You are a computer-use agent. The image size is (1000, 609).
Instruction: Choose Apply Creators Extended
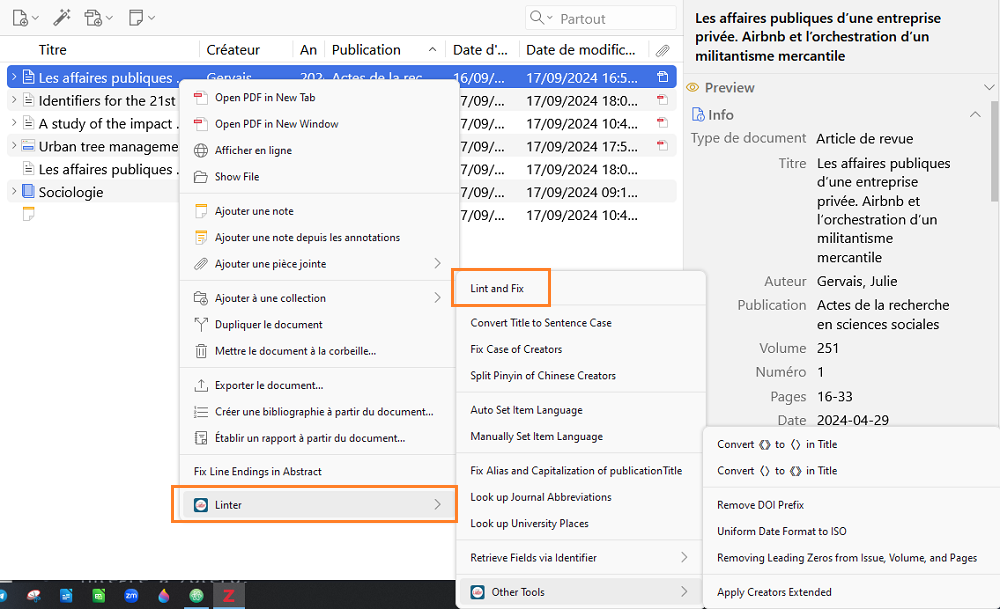pos(774,592)
